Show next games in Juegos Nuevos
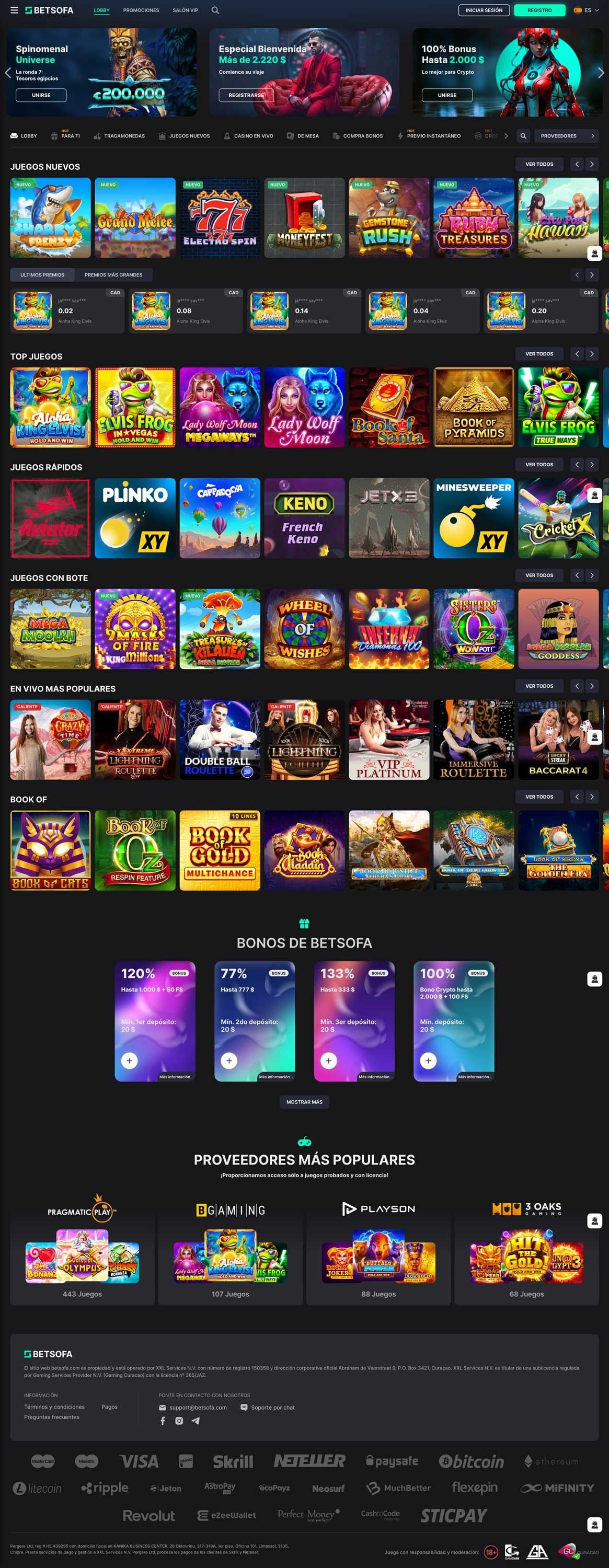 pos(591,164)
